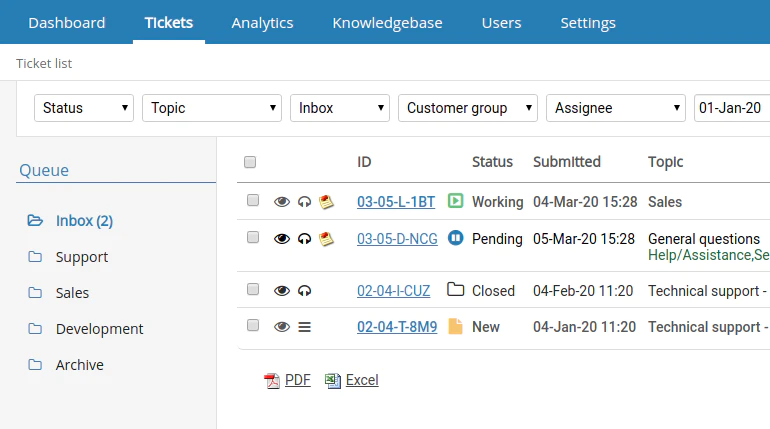Click headset icon in 03-05-D-NCG row

[304, 239]
